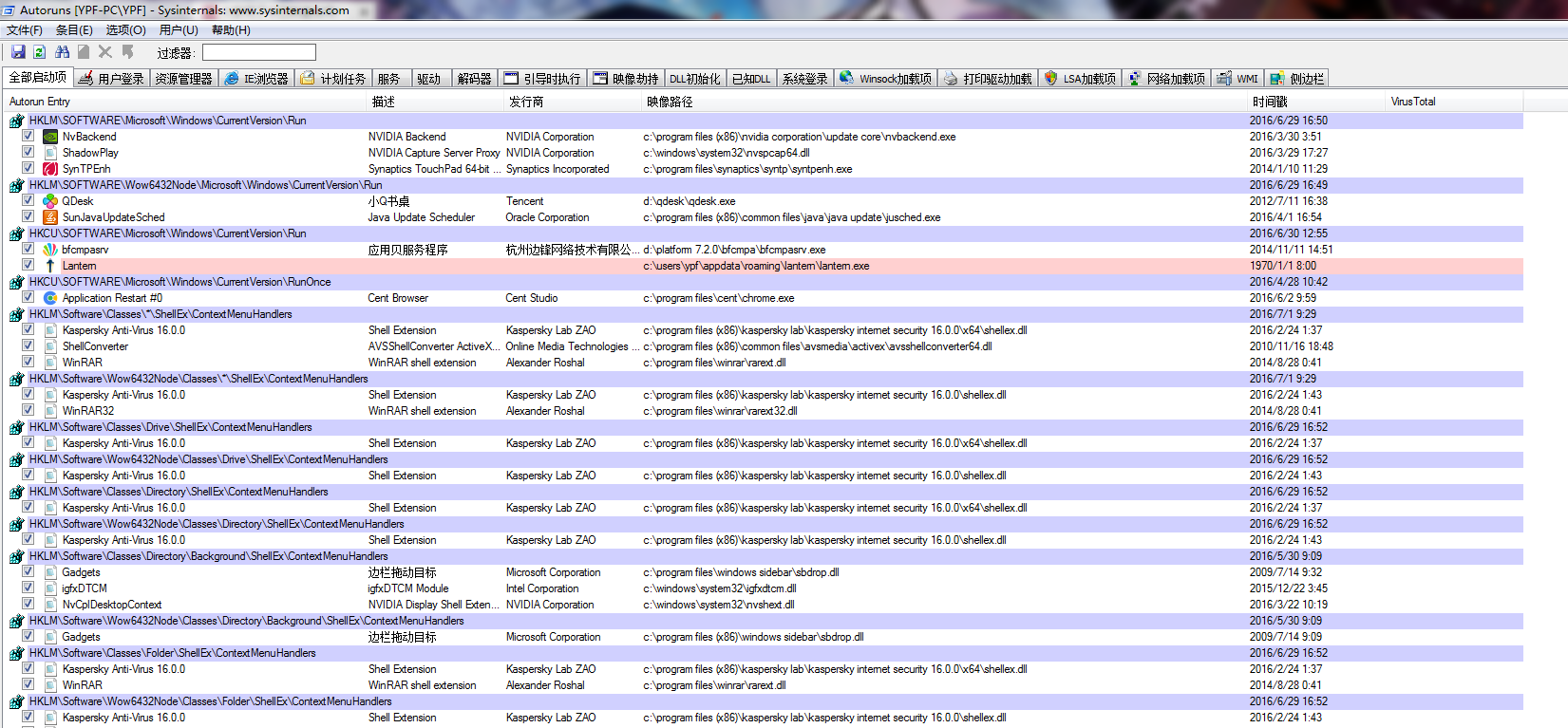Click the 1970/1/1 8:00 timestamp
The image size is (1568, 728).
tap(1283, 266)
